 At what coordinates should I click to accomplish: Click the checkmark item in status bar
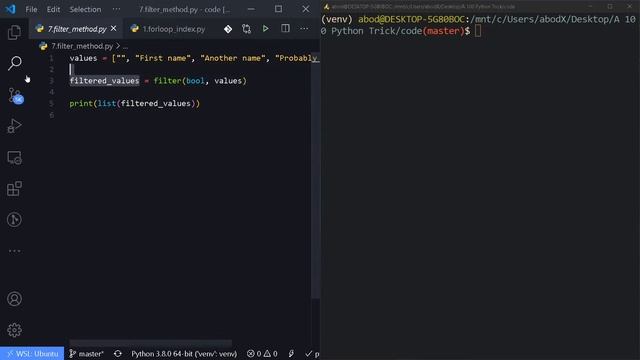coord(312,353)
